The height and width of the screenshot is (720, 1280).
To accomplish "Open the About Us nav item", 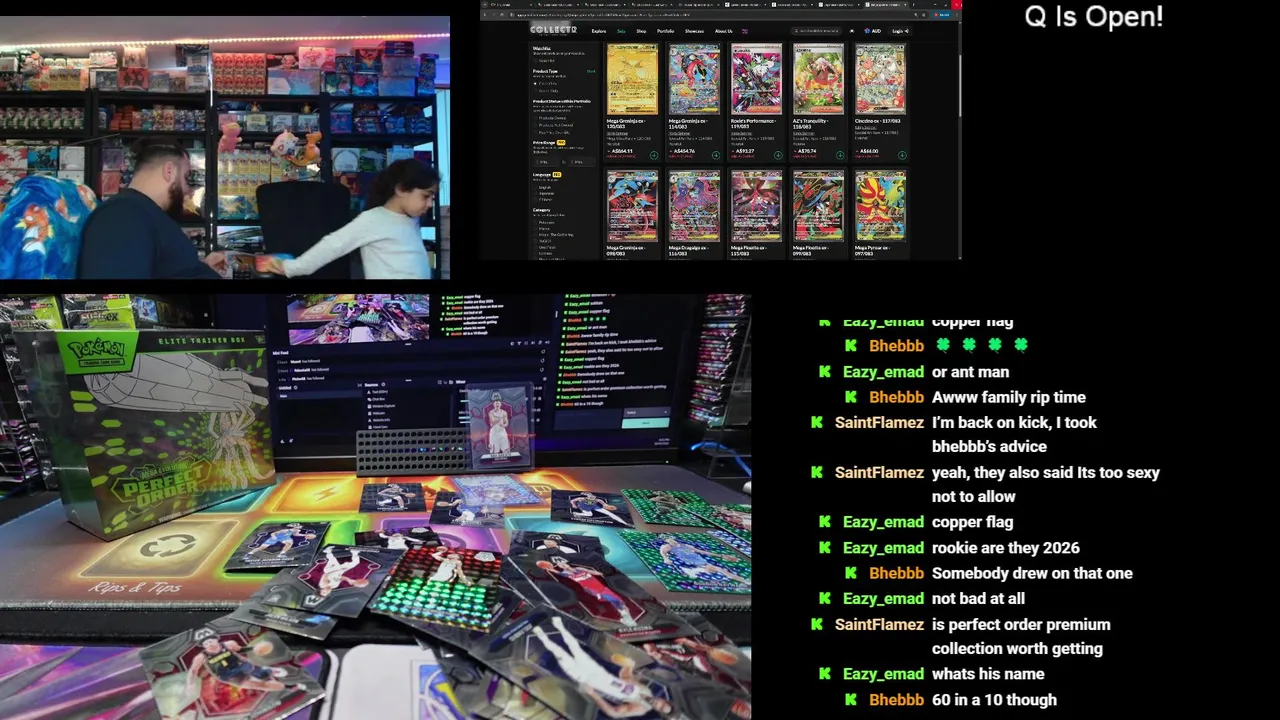I will 723,31.
